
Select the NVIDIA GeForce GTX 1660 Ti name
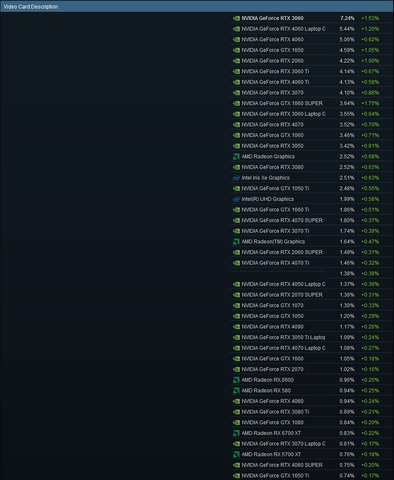275,210
